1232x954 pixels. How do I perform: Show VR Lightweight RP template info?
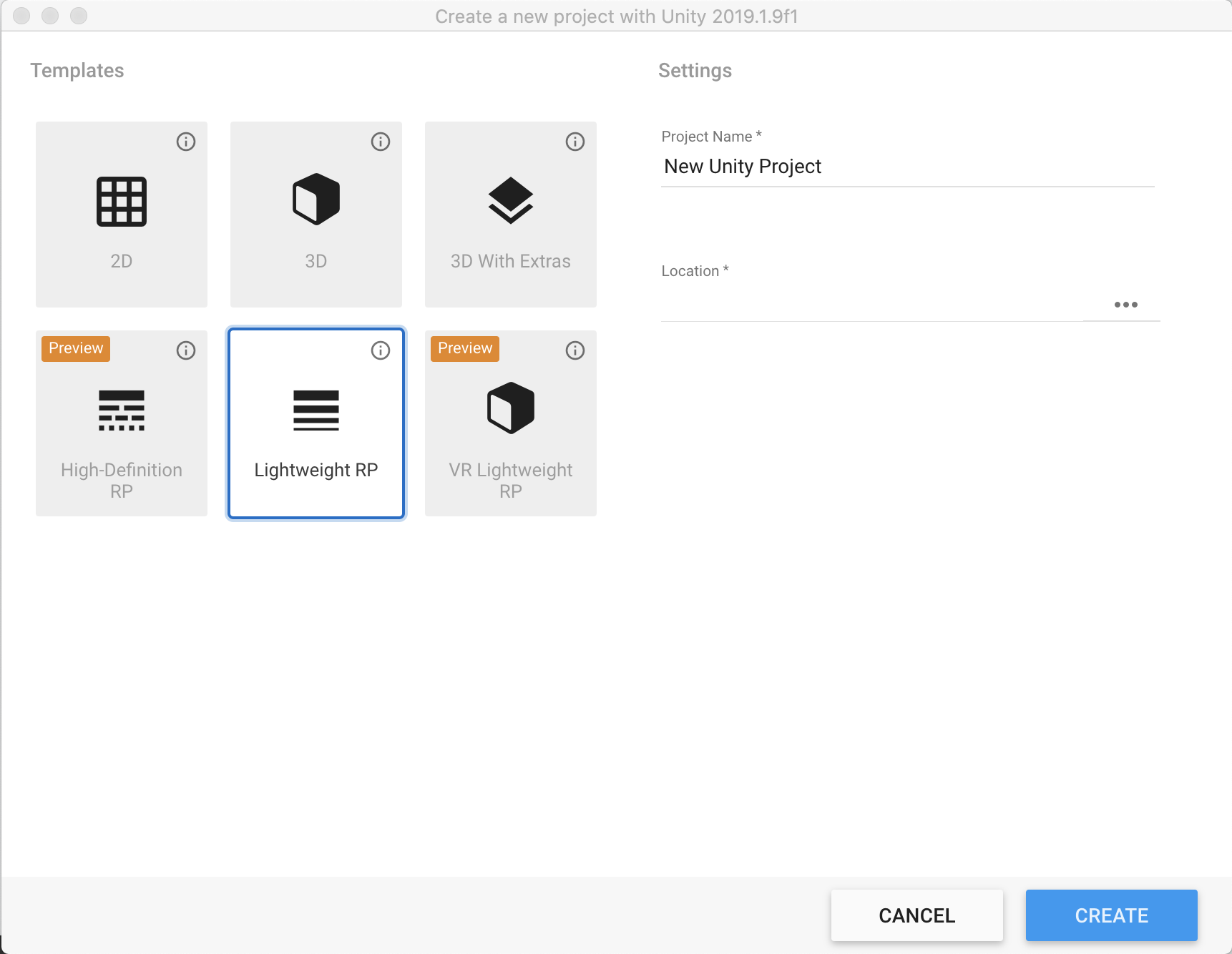[x=575, y=350]
